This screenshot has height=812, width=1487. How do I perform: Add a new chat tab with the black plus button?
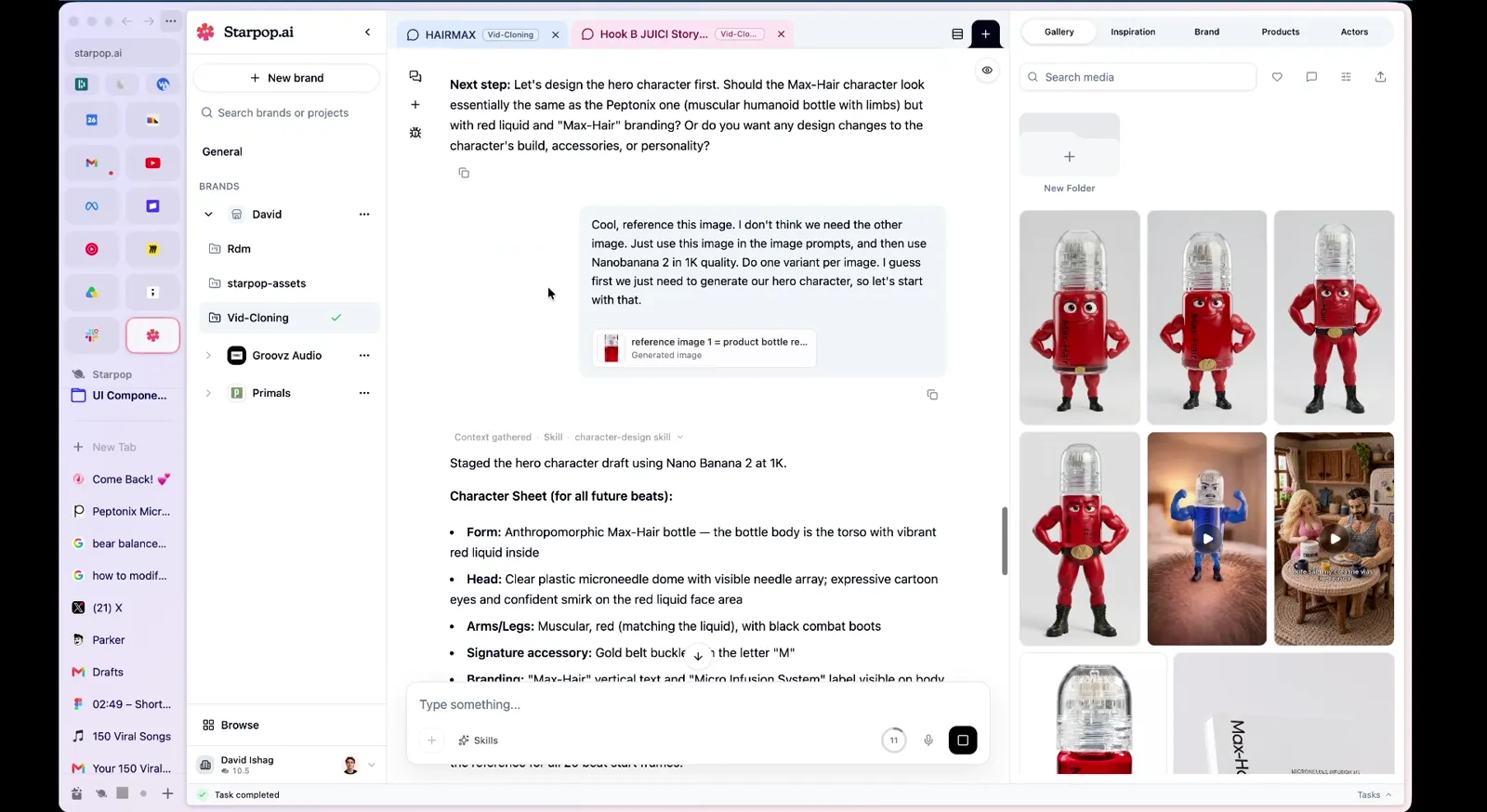coord(985,34)
